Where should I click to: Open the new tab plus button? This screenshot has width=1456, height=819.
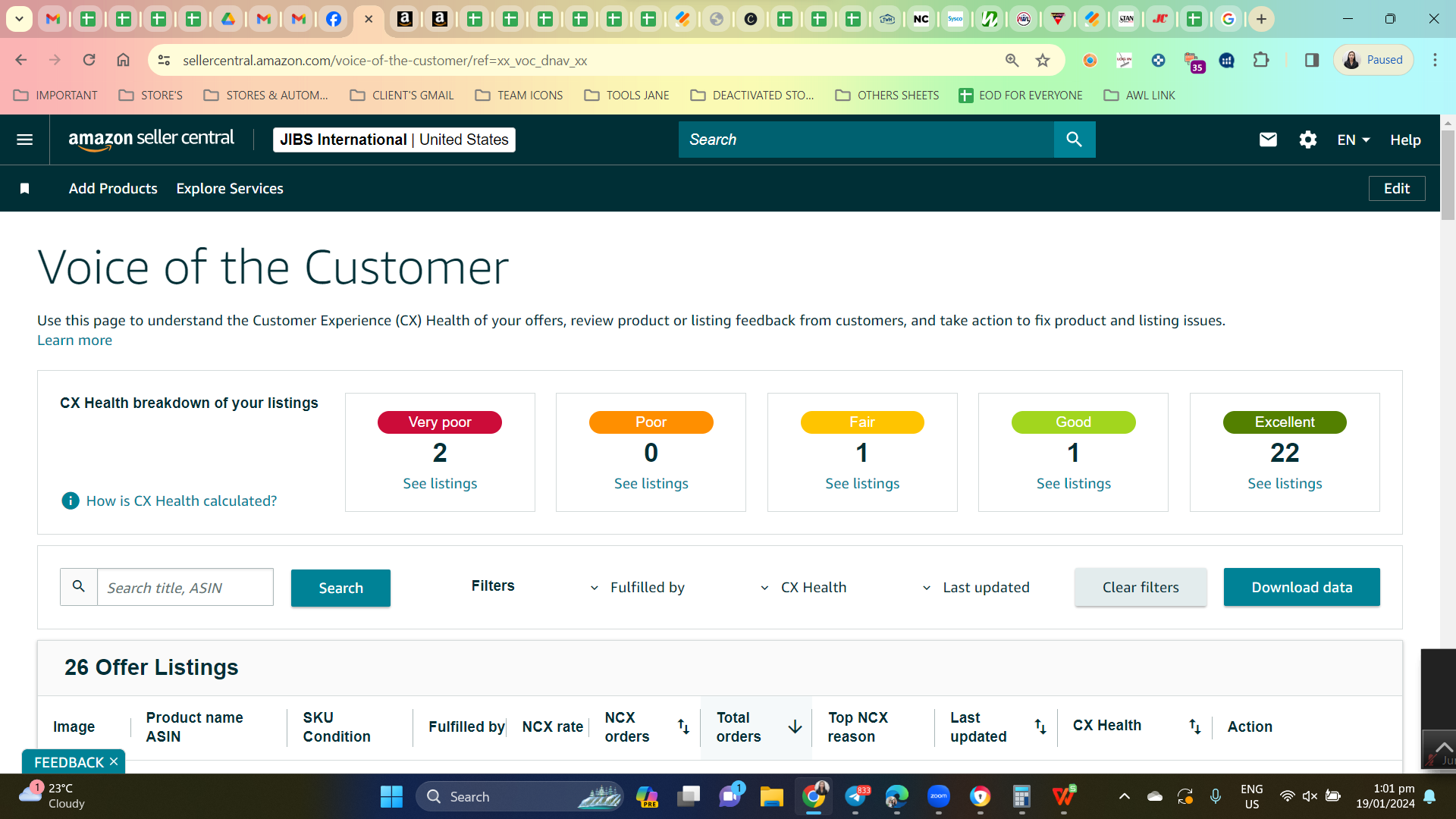click(x=1261, y=19)
